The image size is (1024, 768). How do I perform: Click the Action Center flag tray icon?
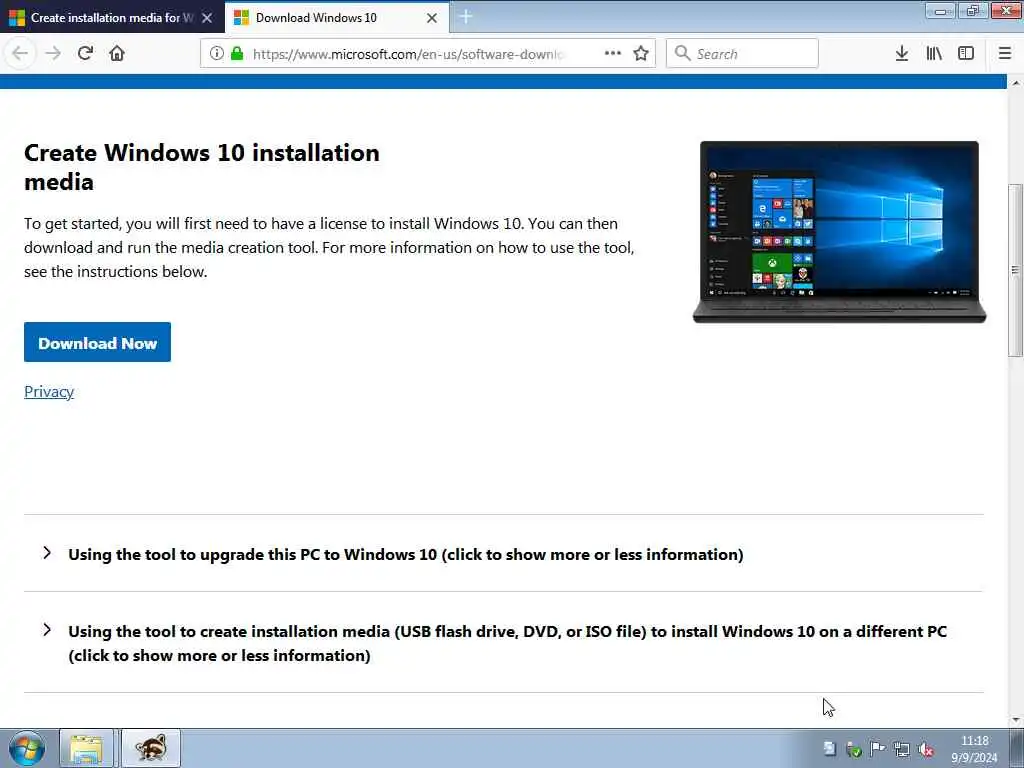click(x=877, y=749)
